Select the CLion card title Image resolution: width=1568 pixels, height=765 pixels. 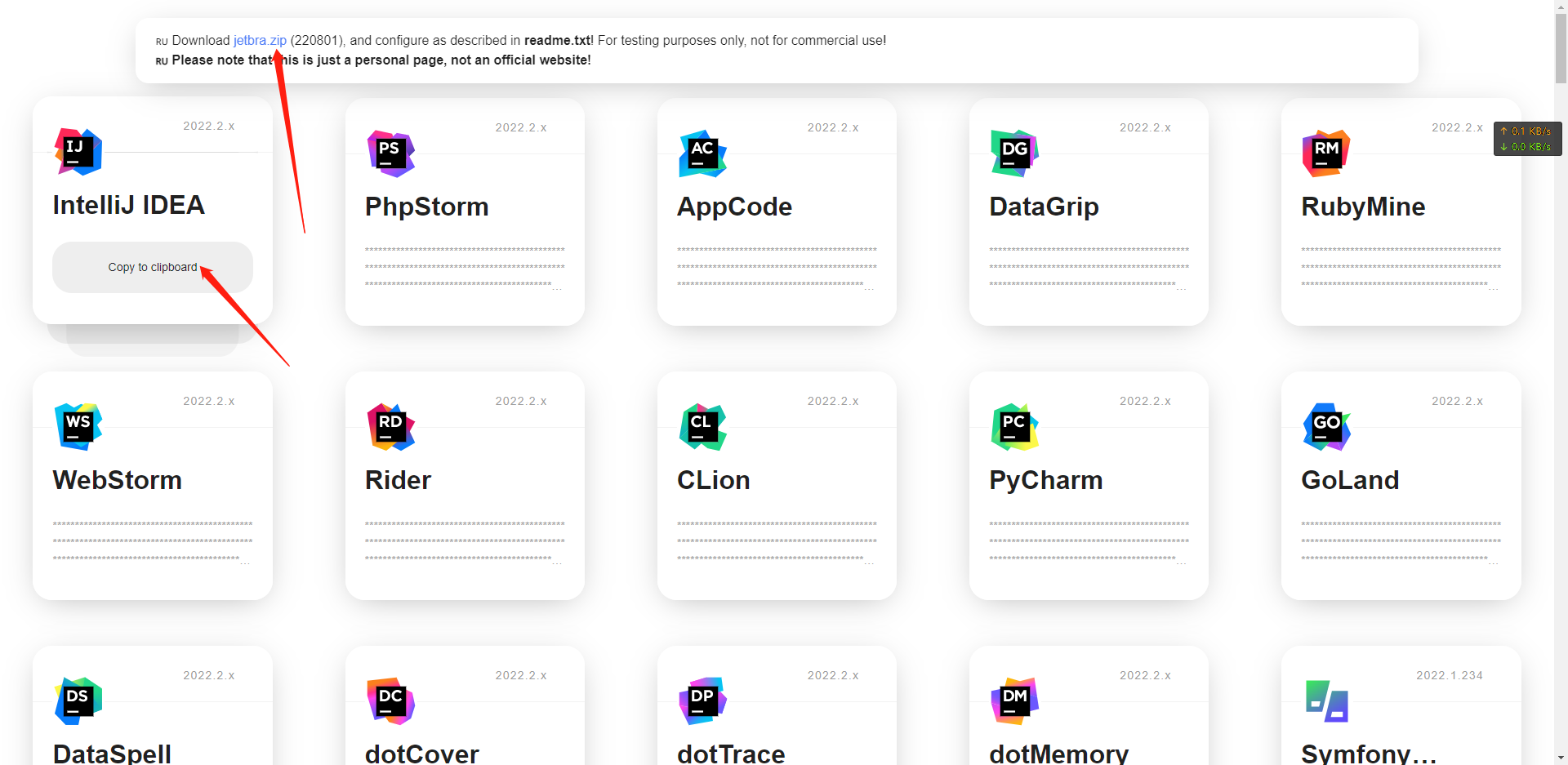714,480
